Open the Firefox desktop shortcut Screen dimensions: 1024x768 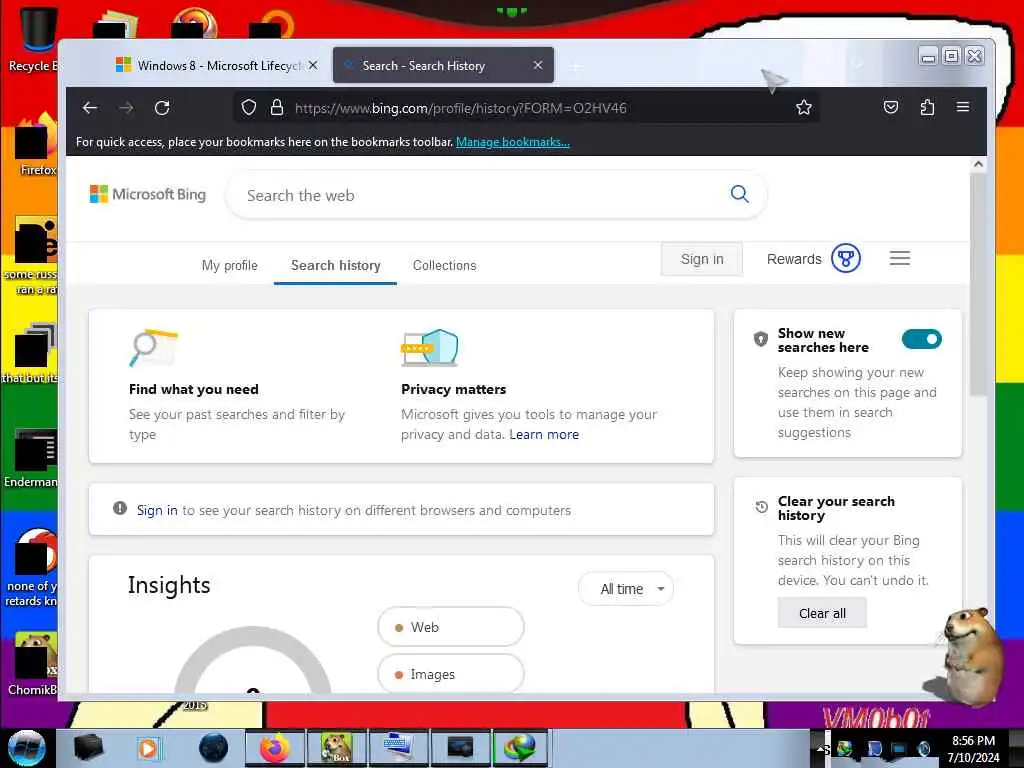pyautogui.click(x=37, y=145)
